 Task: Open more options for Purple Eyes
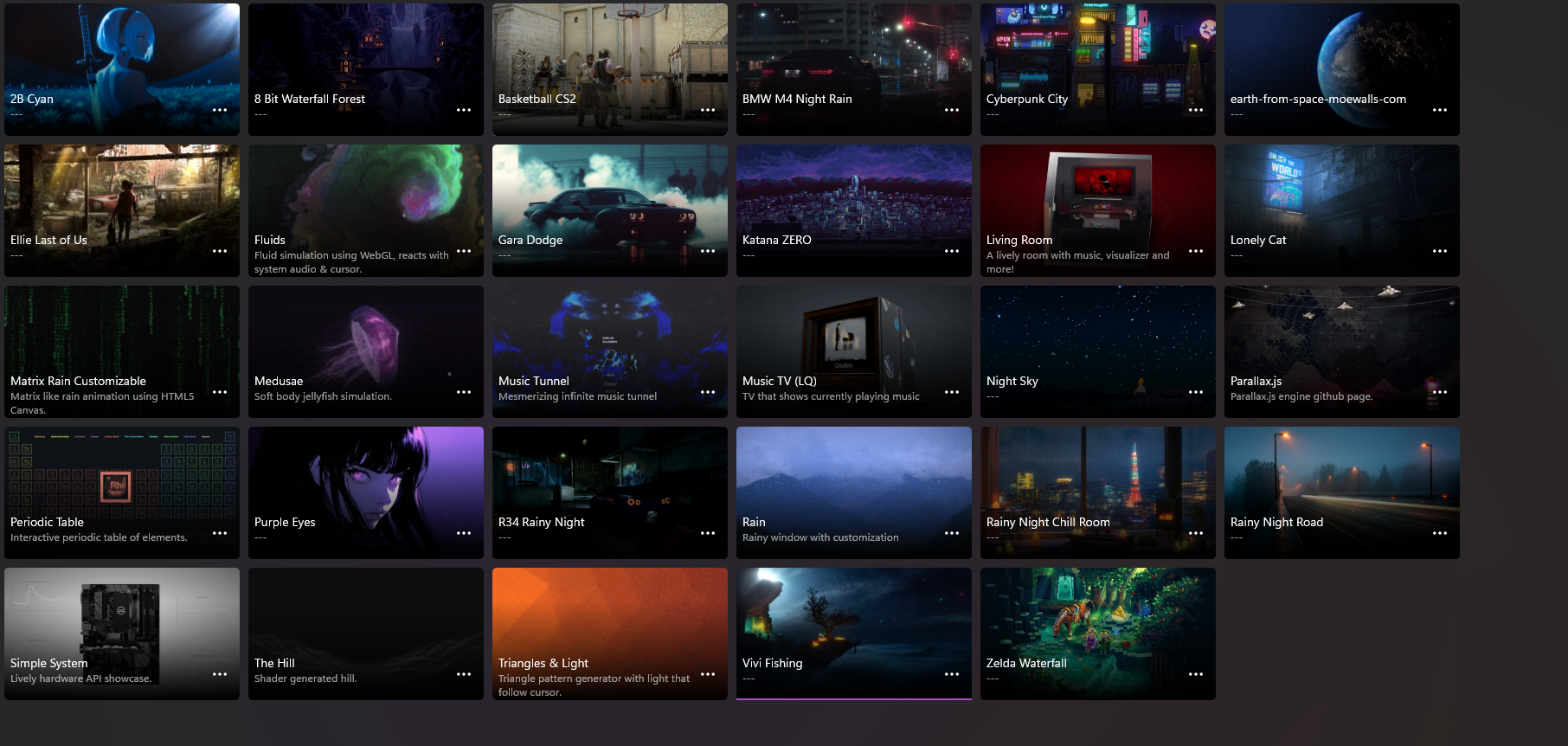coord(464,533)
